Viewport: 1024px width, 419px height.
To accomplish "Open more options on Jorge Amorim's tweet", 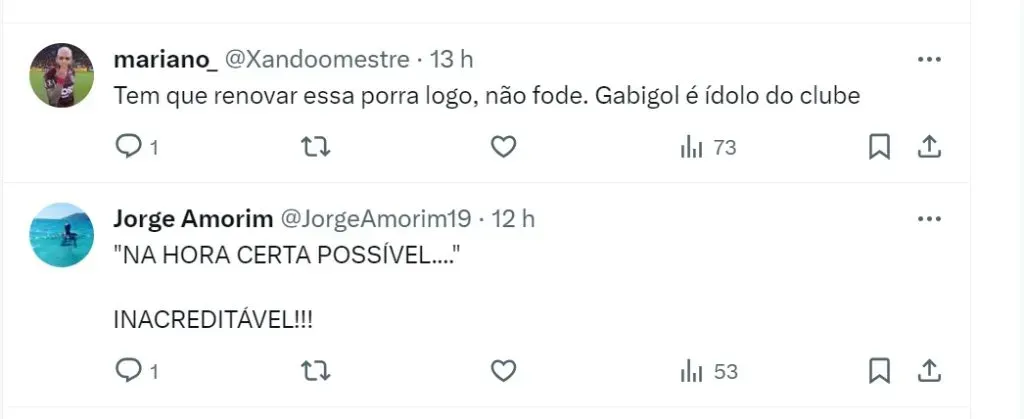I will (x=929, y=218).
